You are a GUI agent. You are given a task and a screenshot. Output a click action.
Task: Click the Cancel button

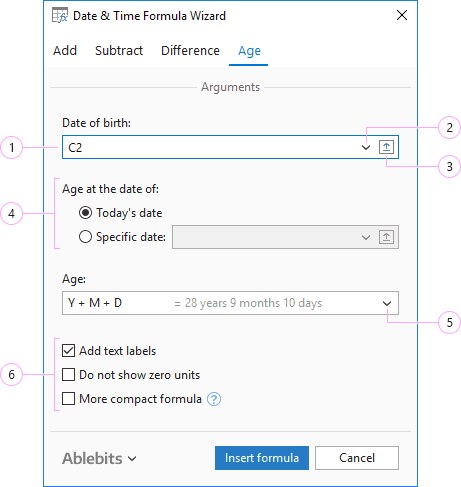357,458
